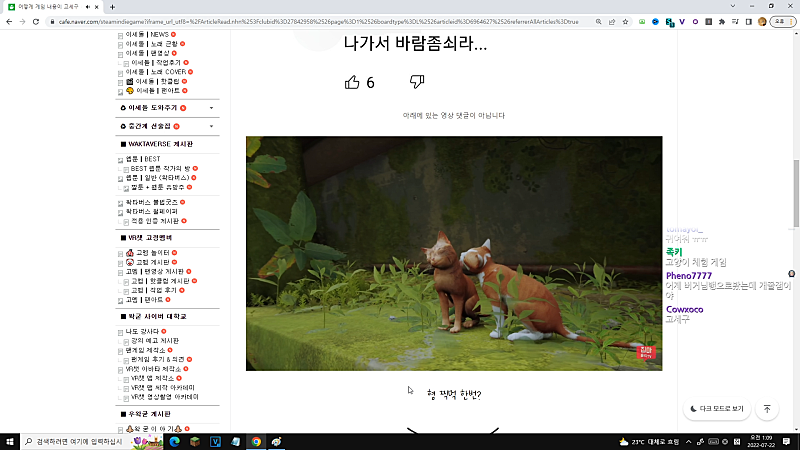The width and height of the screenshot is (800, 450).
Task: Click the scroll-to-top arrow button
Action: point(767,409)
